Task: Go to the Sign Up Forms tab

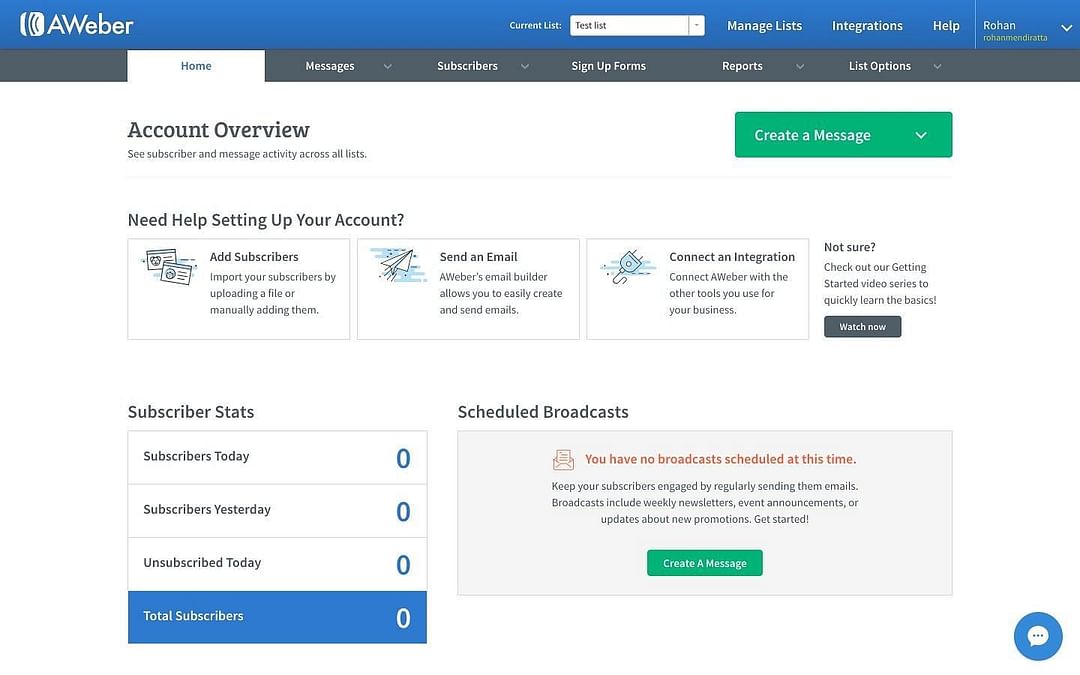Action: pyautogui.click(x=608, y=66)
